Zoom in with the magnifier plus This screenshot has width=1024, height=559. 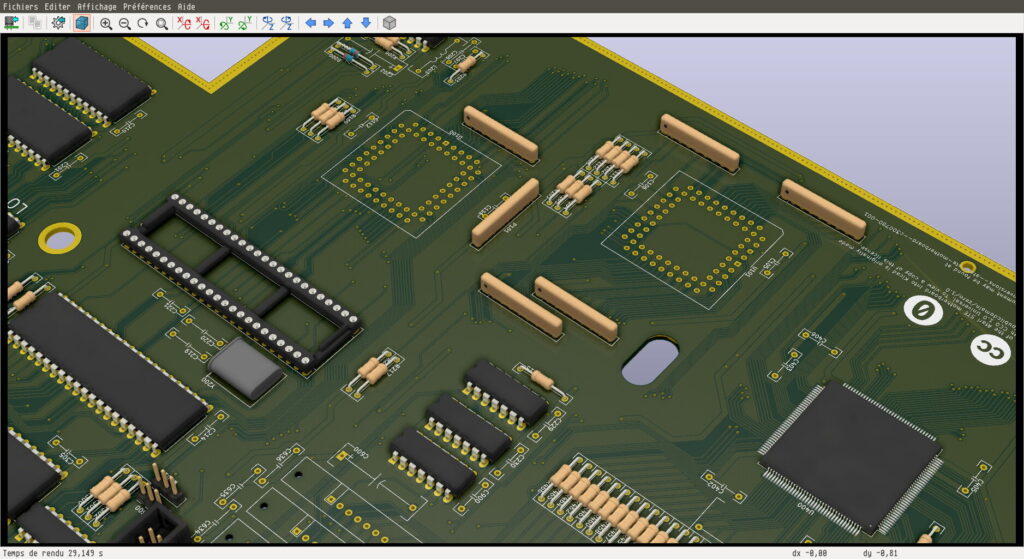tap(106, 24)
